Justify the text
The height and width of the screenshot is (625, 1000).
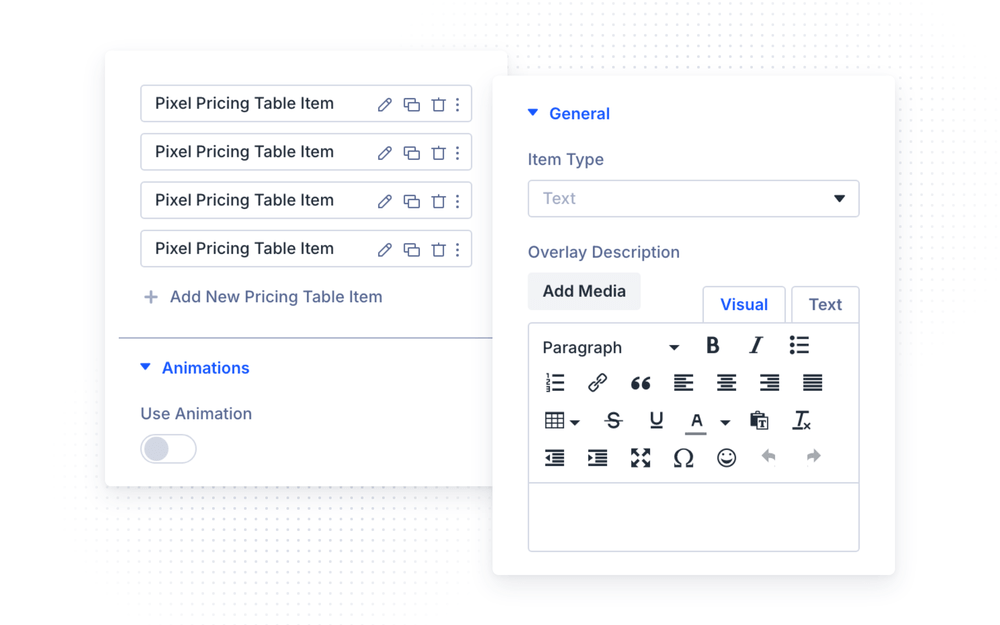point(812,383)
